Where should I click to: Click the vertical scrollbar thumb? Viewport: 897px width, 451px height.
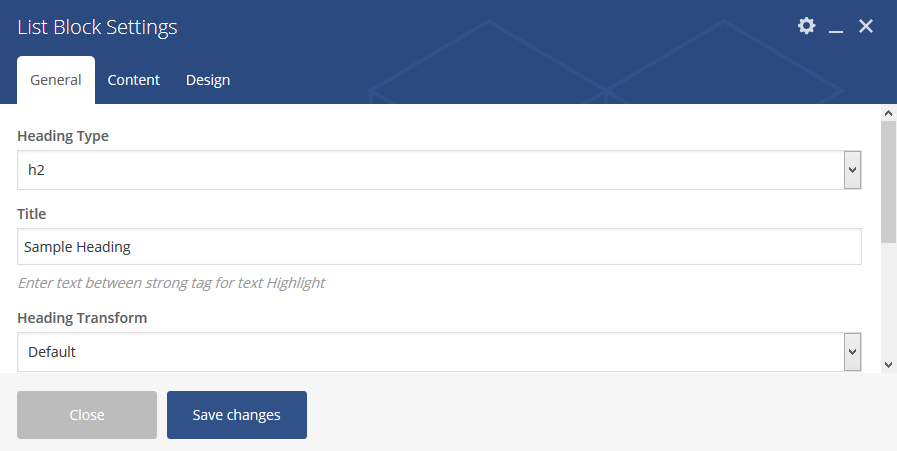(888, 180)
